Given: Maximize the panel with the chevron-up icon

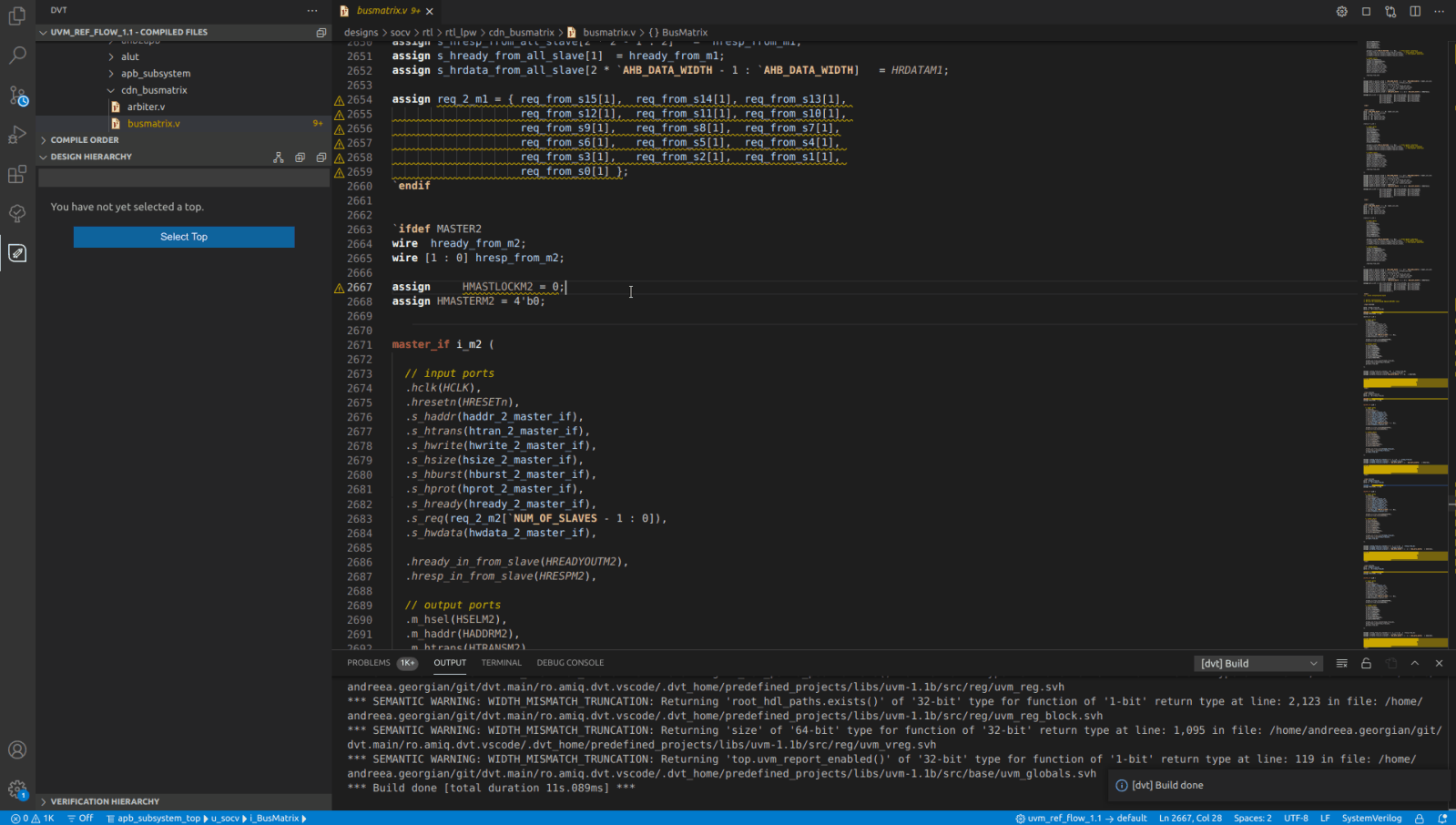Looking at the screenshot, I should coord(1415,664).
